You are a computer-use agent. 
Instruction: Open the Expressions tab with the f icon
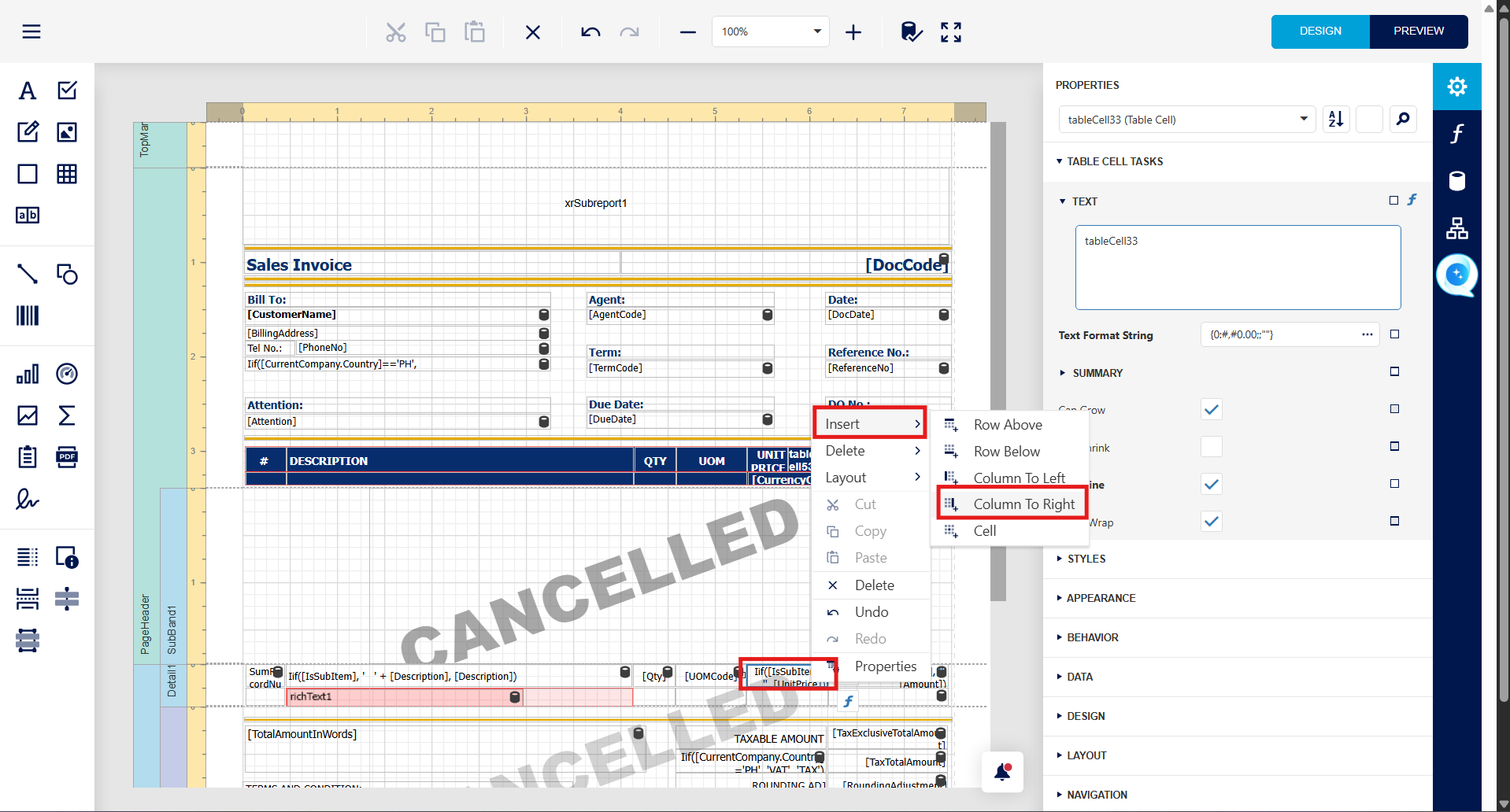1457,134
